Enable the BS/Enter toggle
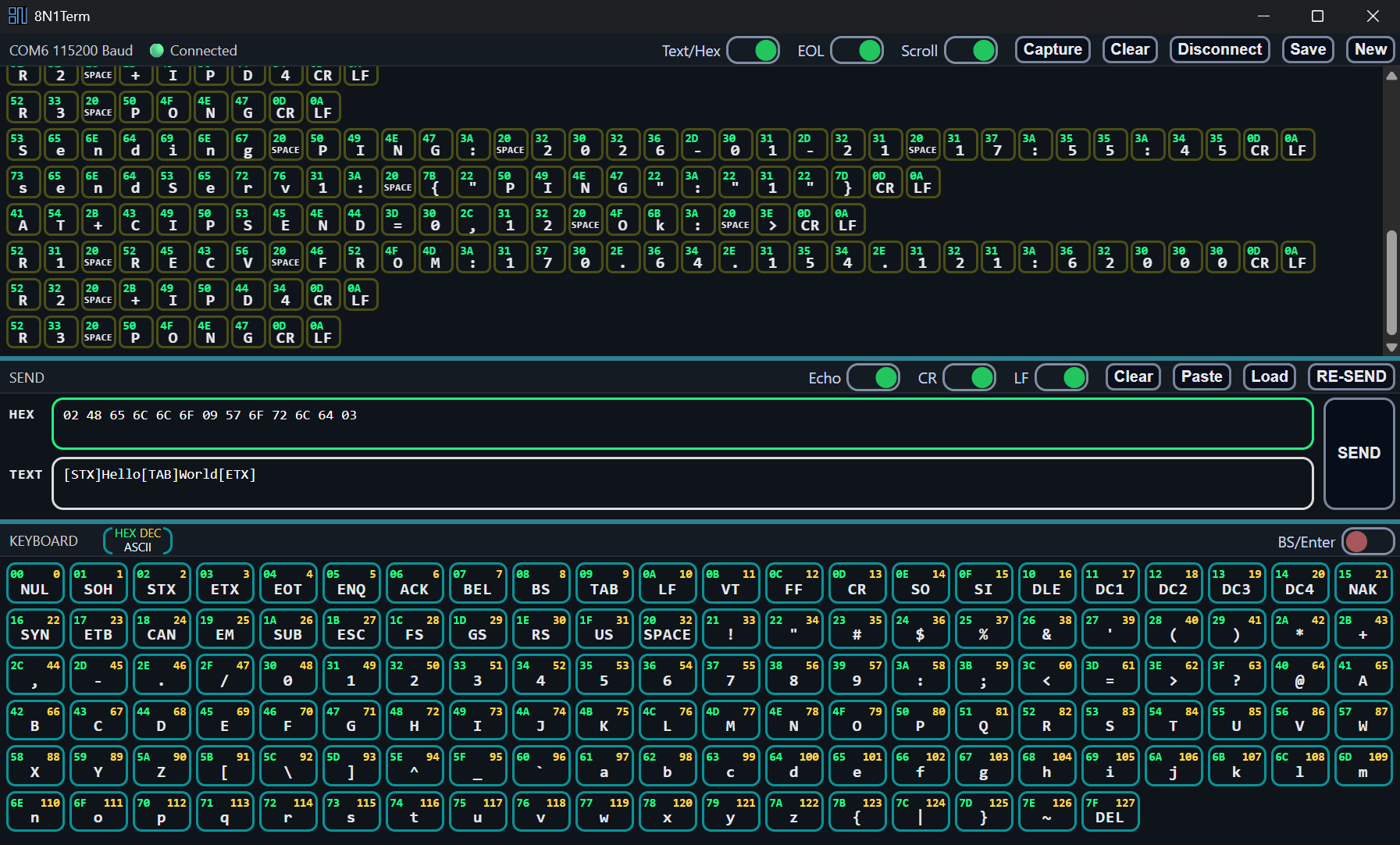 coord(1367,541)
